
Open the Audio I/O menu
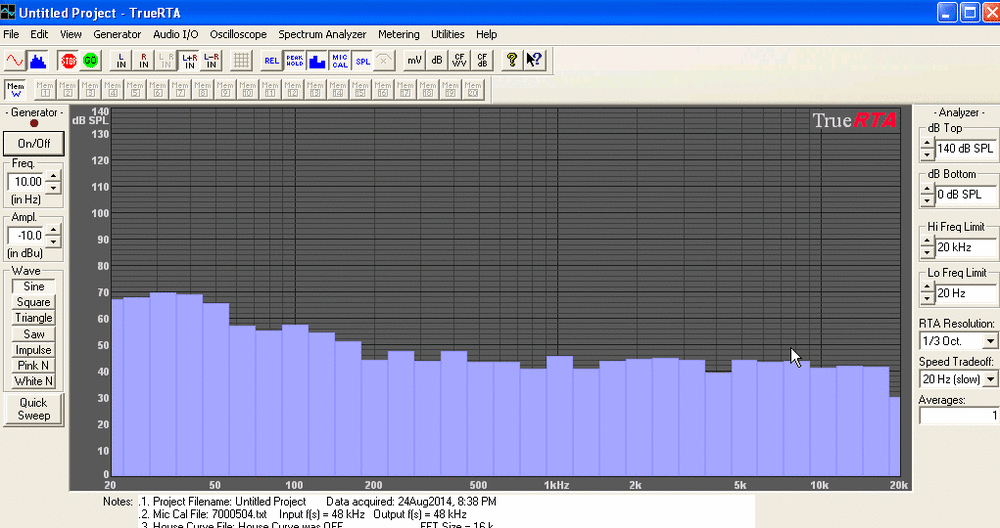point(175,34)
